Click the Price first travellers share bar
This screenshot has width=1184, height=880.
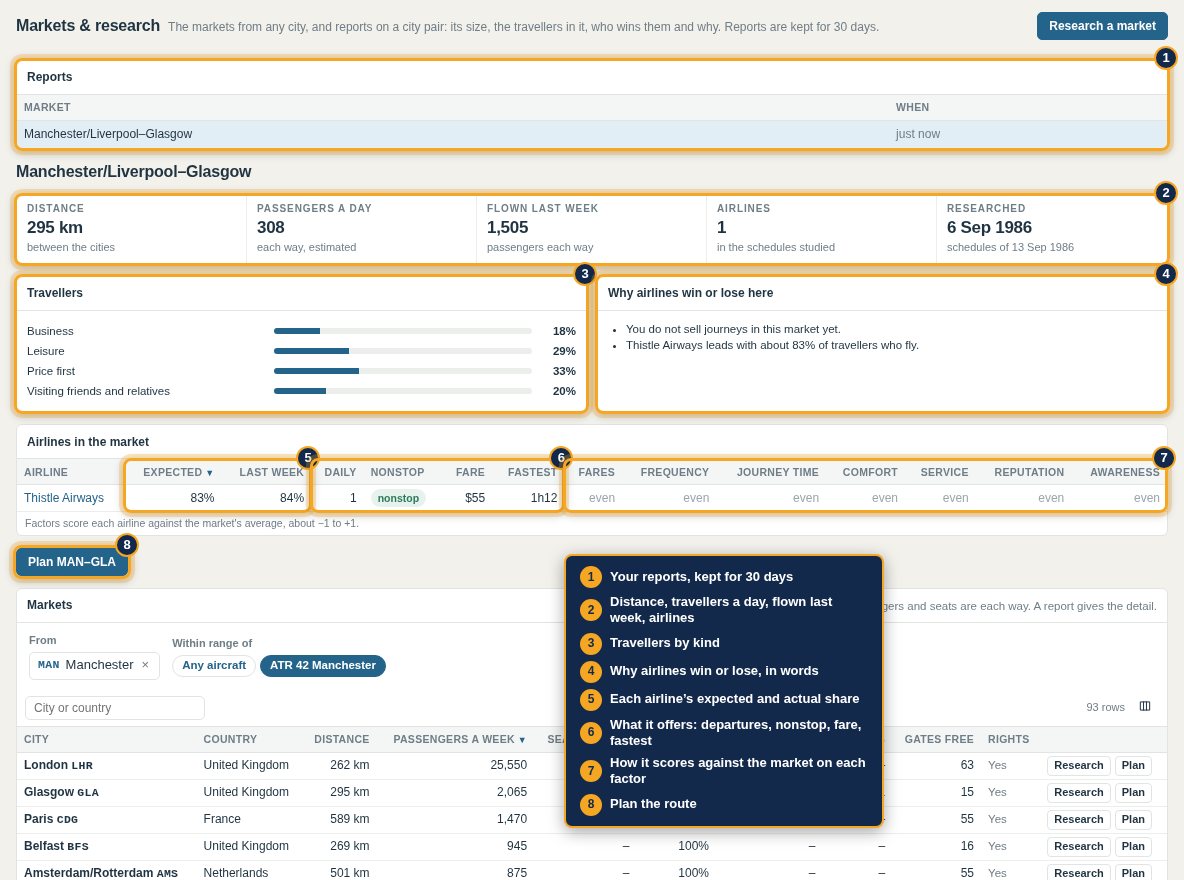(x=402, y=371)
